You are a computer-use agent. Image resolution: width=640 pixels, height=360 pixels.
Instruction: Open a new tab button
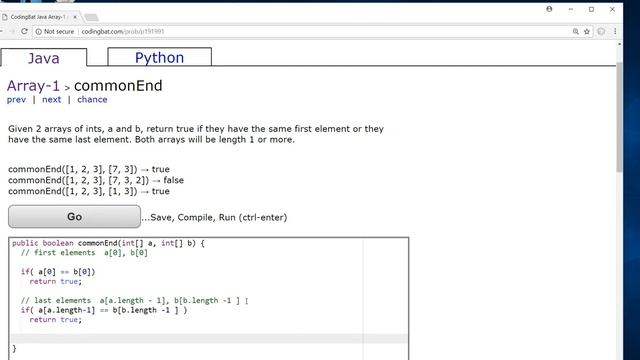tap(91, 17)
